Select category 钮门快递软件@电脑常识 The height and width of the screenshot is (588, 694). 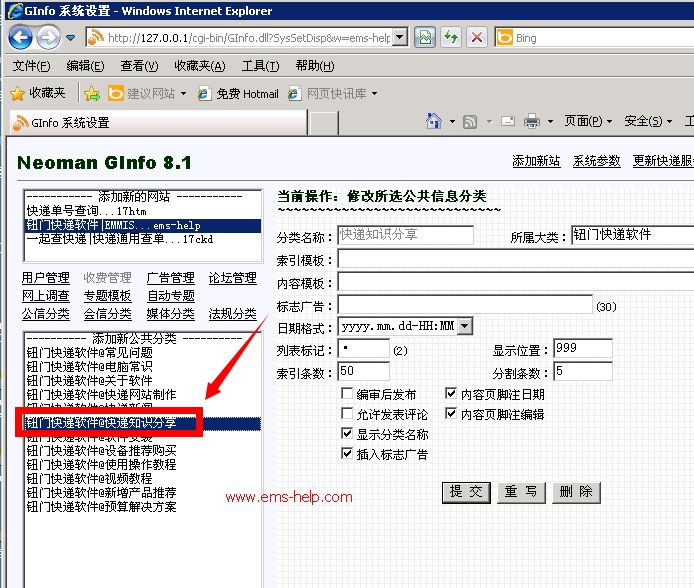(143, 367)
